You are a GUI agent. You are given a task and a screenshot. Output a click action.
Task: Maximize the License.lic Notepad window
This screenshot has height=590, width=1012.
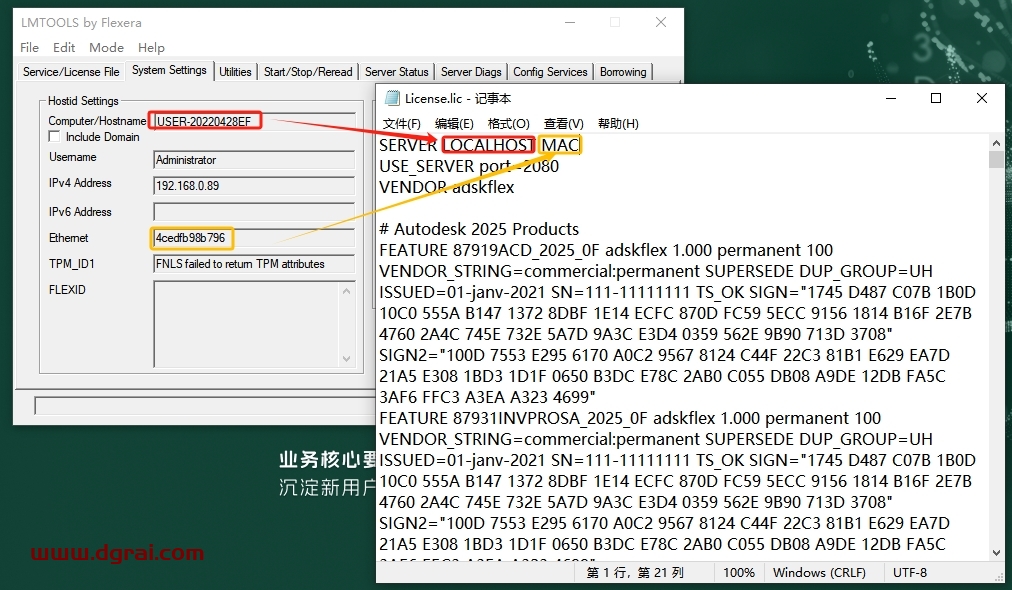point(936,98)
